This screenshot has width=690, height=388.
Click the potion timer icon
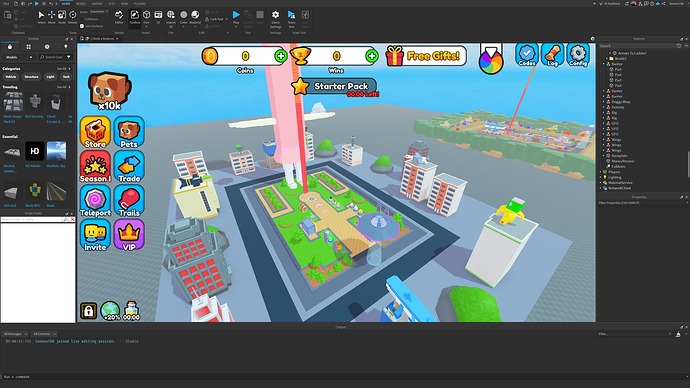coord(131,311)
